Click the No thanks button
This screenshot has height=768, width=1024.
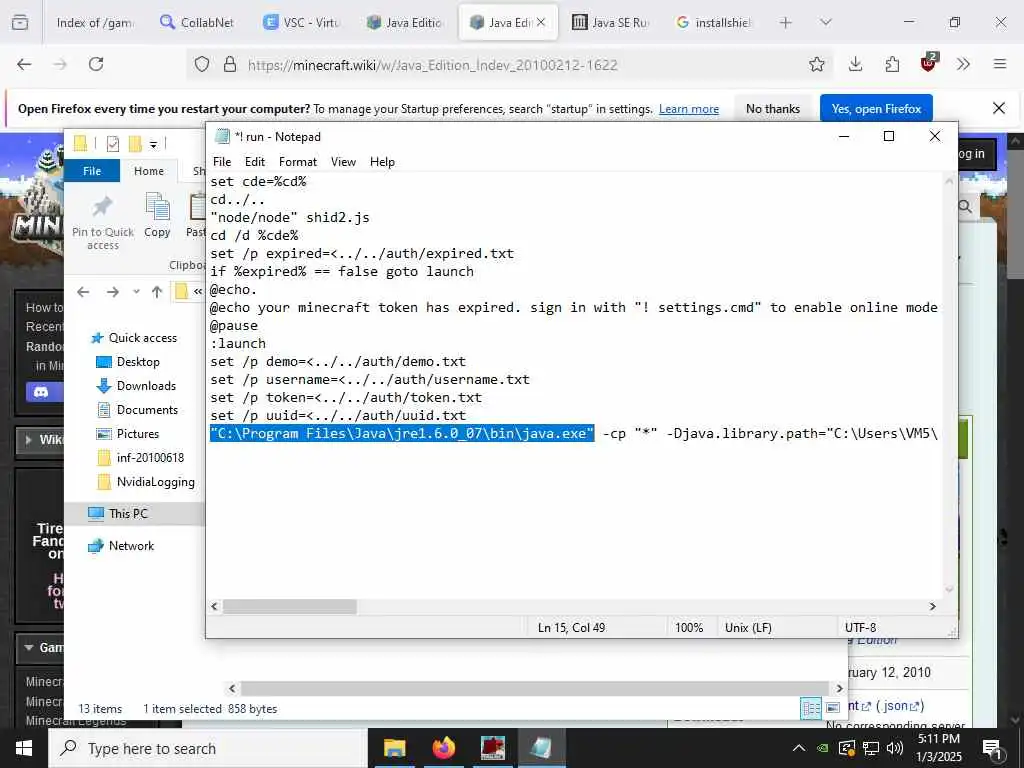pyautogui.click(x=773, y=109)
